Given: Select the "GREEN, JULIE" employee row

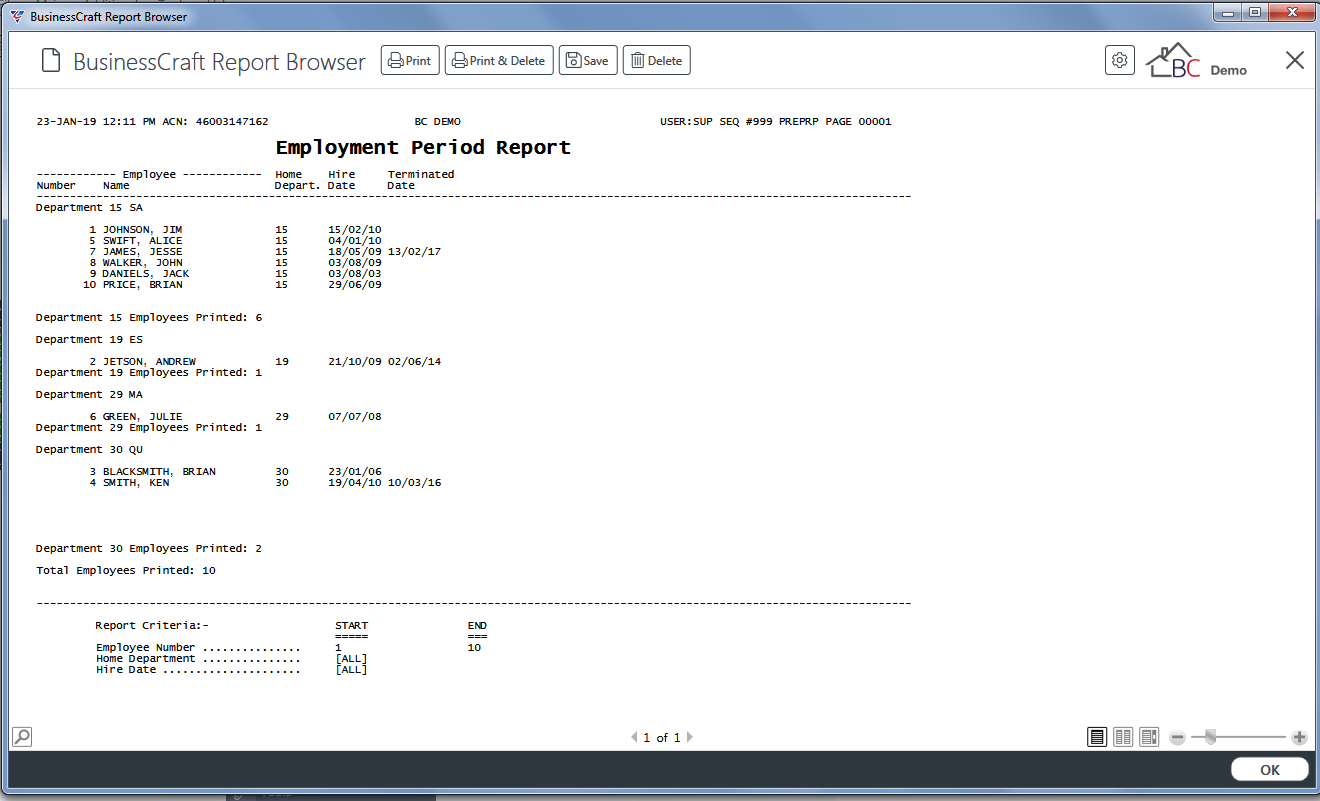Looking at the screenshot, I should pos(235,417).
